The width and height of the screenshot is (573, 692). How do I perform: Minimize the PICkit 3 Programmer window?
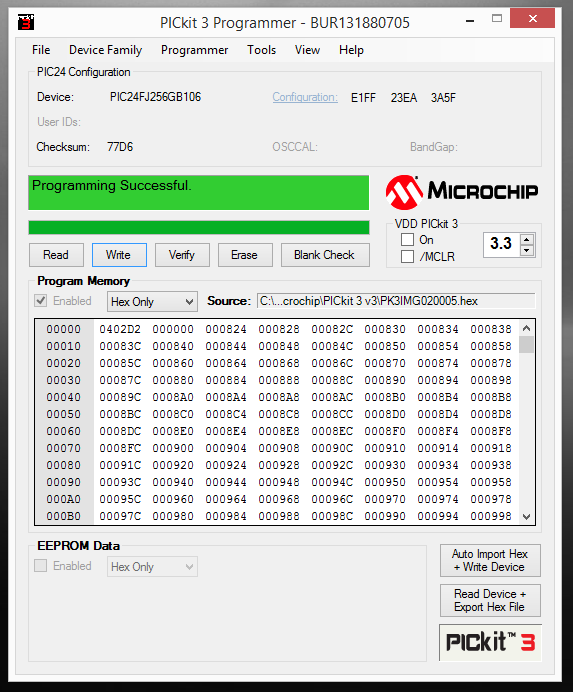(470, 20)
